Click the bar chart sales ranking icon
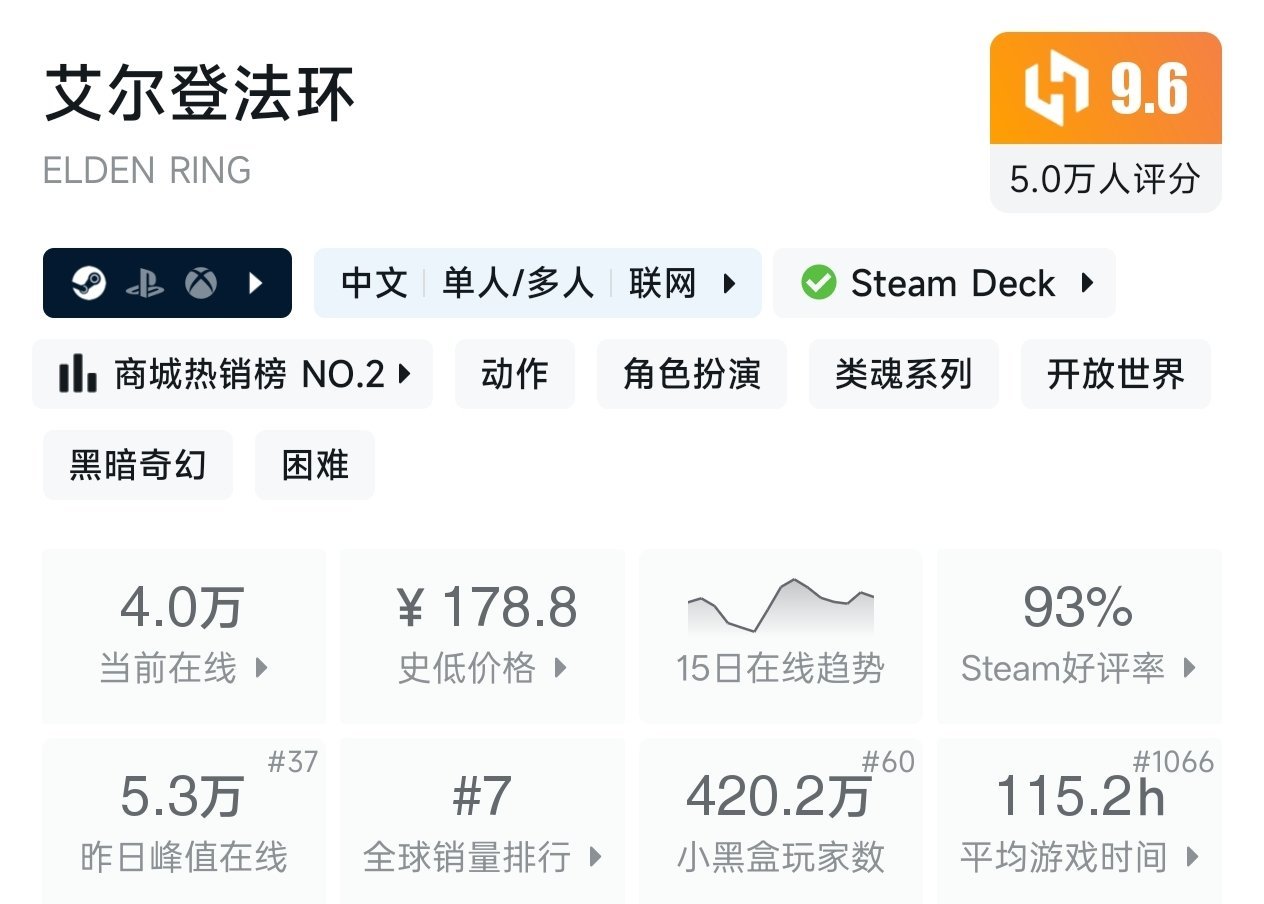 coord(78,375)
